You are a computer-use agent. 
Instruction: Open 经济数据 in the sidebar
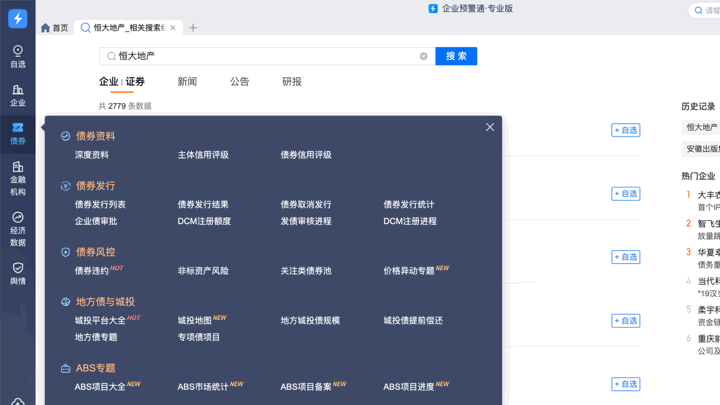point(17,228)
